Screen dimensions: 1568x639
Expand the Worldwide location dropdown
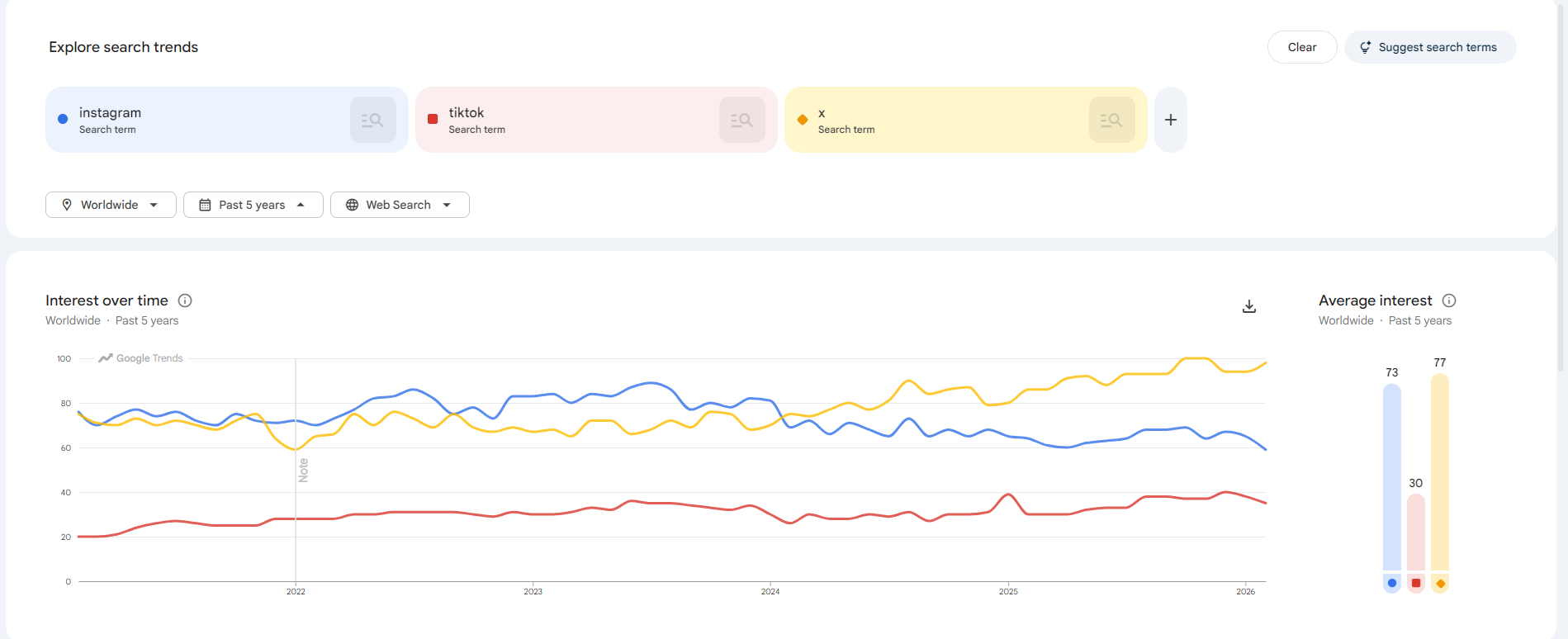(x=111, y=205)
